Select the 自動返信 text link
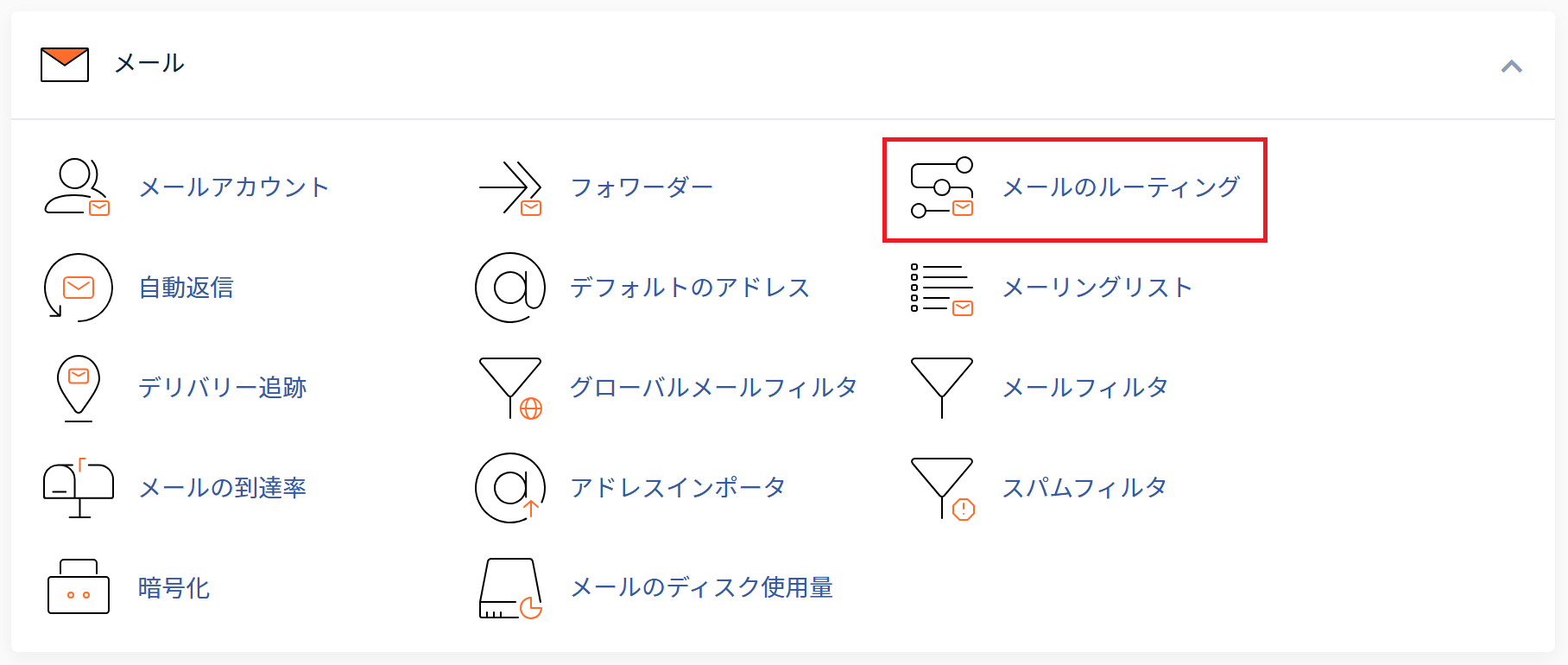The image size is (1568, 665). (186, 288)
